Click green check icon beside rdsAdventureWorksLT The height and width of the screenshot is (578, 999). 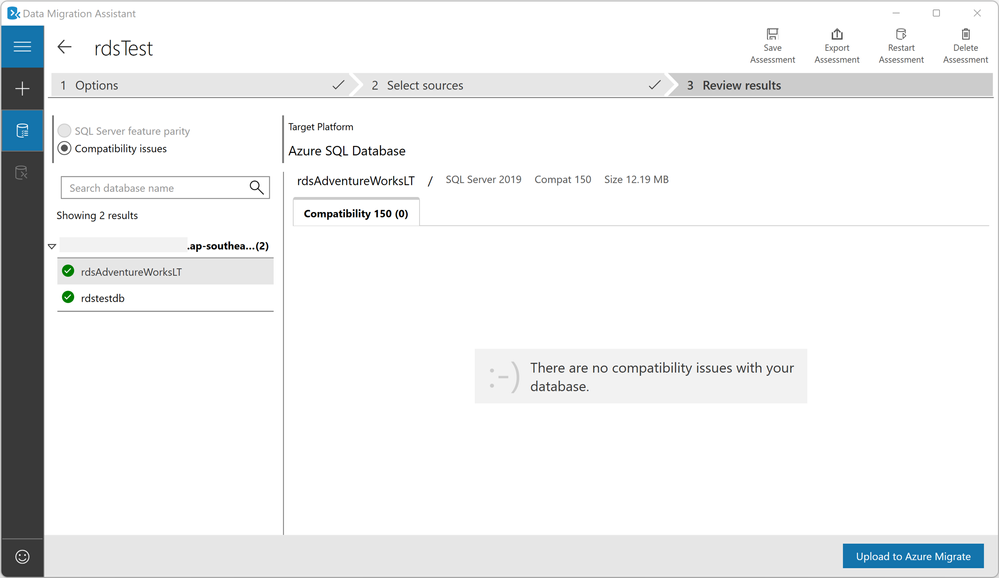(x=68, y=271)
